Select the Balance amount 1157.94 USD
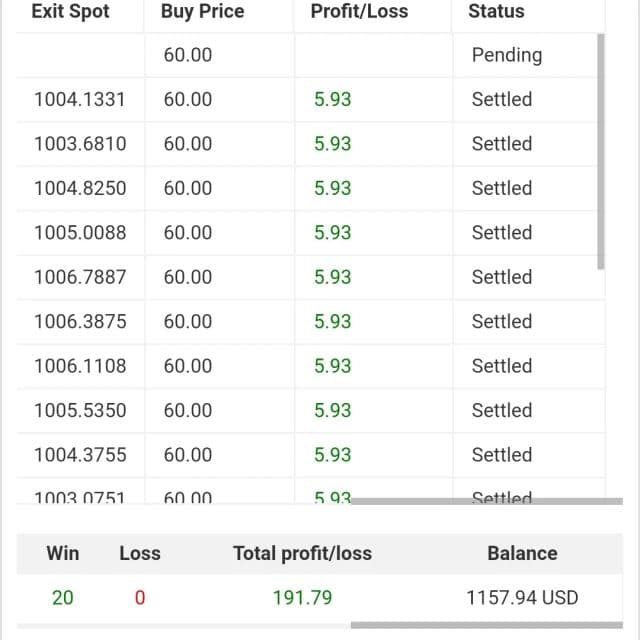 (x=522, y=598)
